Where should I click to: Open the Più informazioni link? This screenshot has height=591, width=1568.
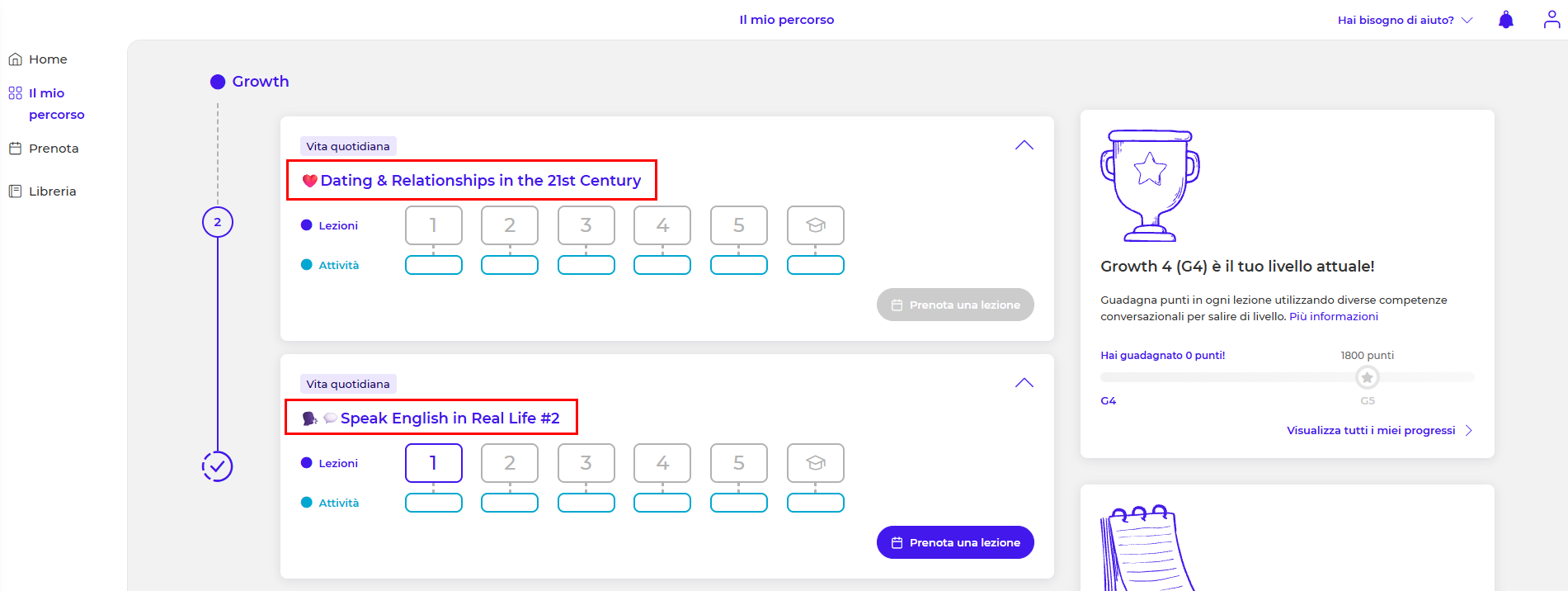click(x=1333, y=316)
